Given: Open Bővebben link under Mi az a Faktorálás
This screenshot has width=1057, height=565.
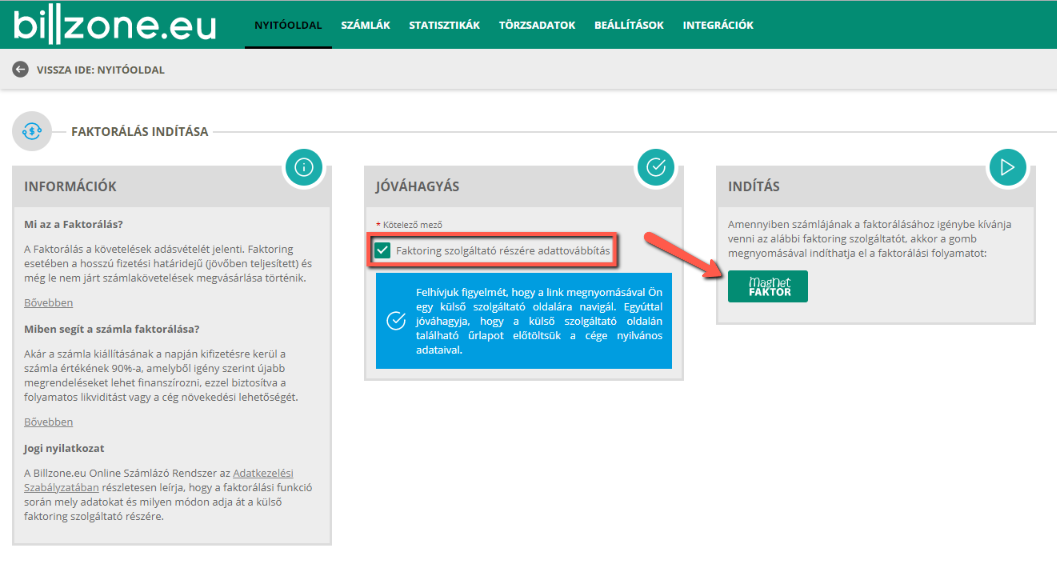Looking at the screenshot, I should pos(49,303).
